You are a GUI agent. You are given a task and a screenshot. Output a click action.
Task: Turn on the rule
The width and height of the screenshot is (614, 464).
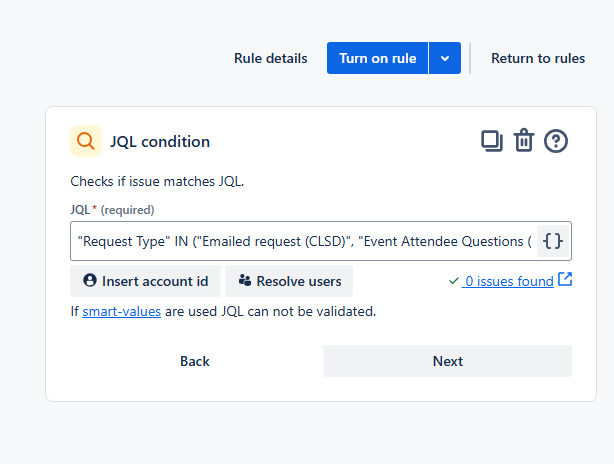pyautogui.click(x=377, y=58)
